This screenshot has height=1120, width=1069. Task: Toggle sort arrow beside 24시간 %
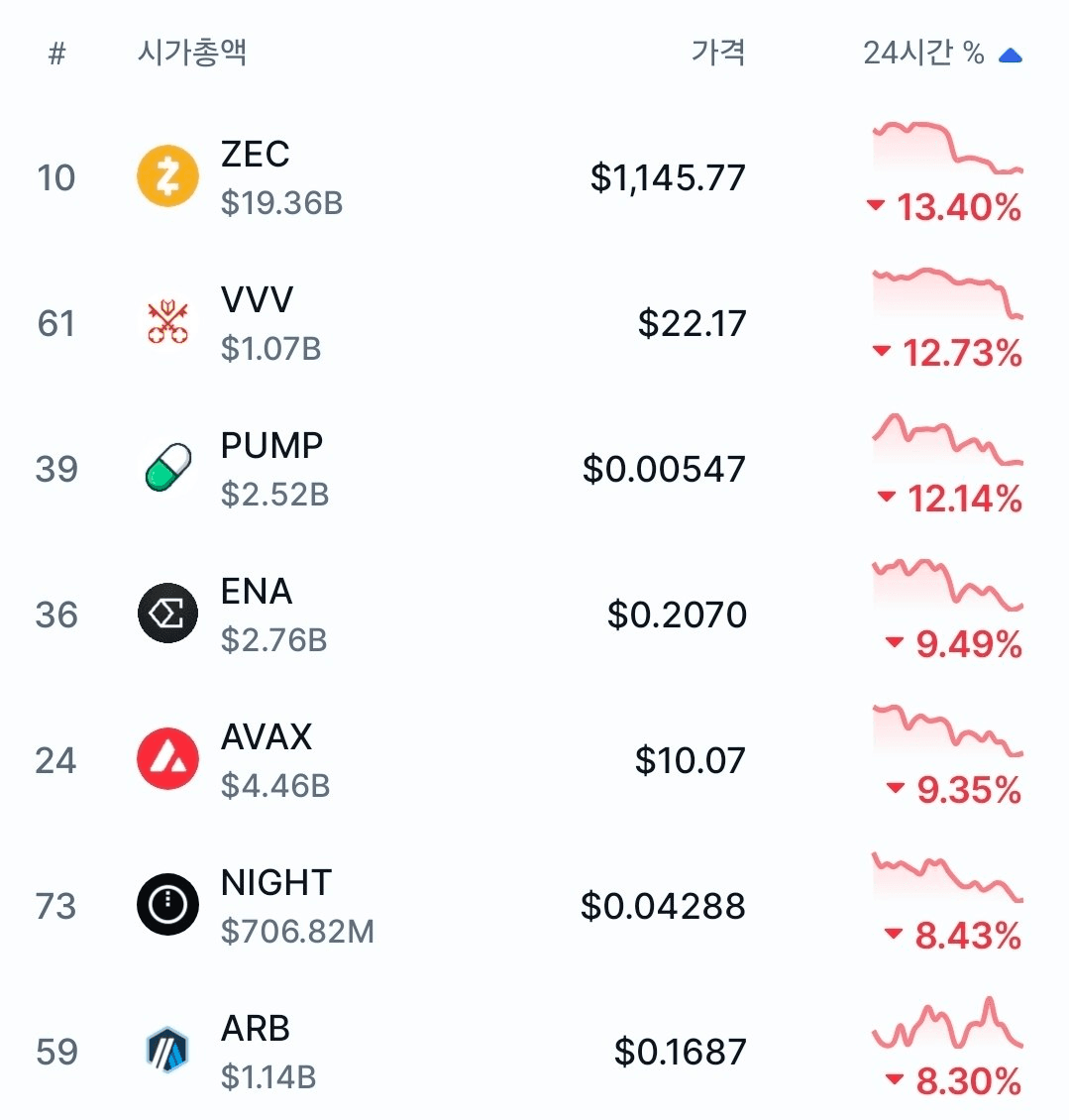(x=1011, y=55)
